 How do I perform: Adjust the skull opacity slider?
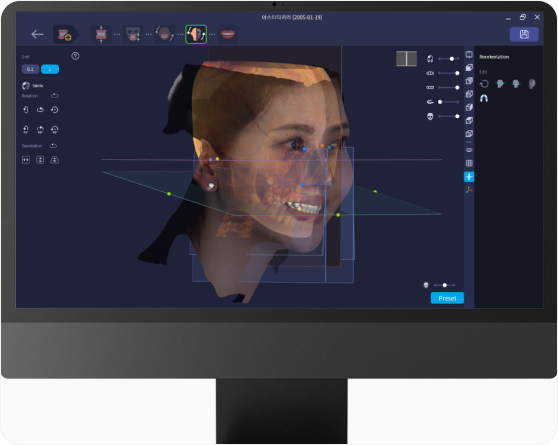click(449, 116)
